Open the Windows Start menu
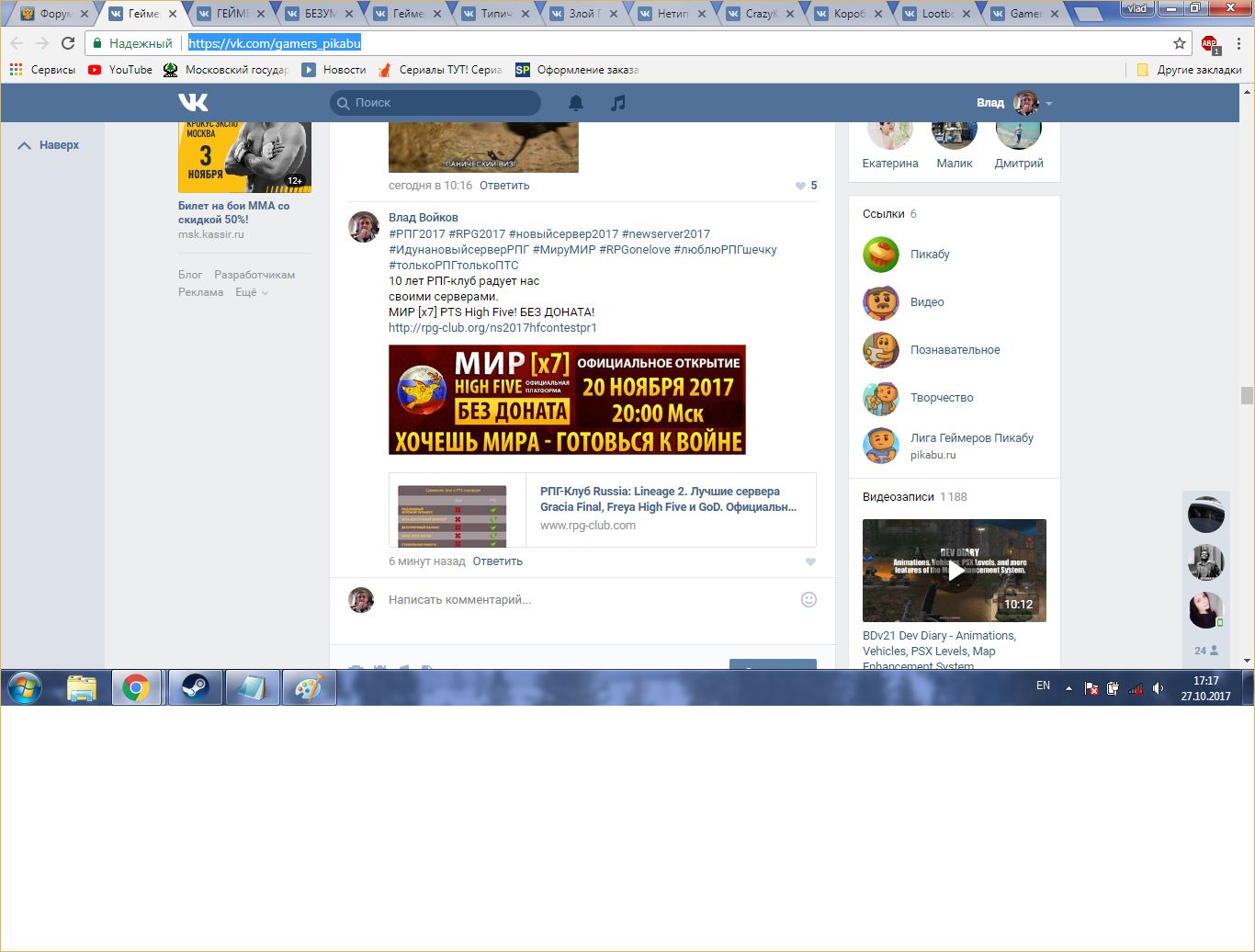The width and height of the screenshot is (1255, 952). (x=25, y=687)
